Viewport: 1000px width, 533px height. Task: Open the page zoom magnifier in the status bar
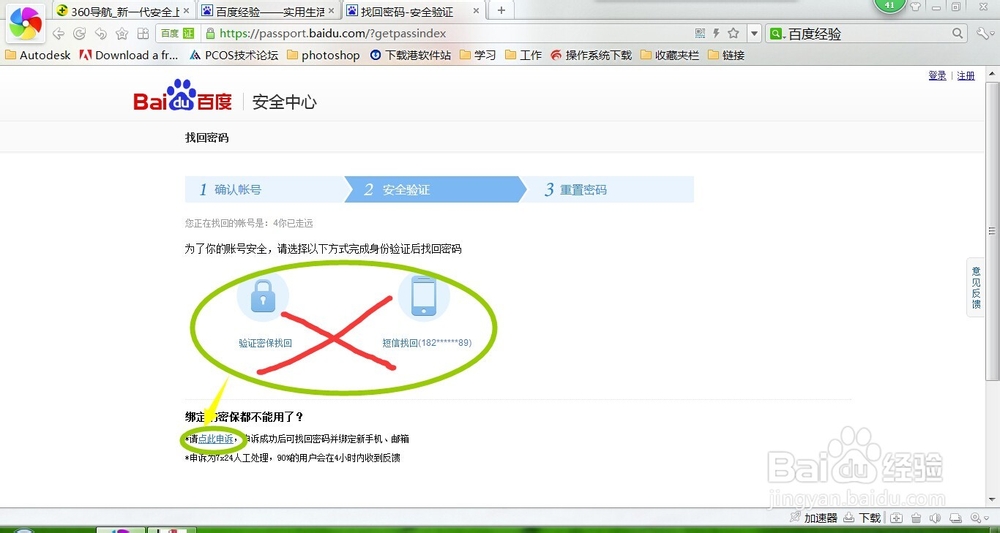tap(975, 518)
